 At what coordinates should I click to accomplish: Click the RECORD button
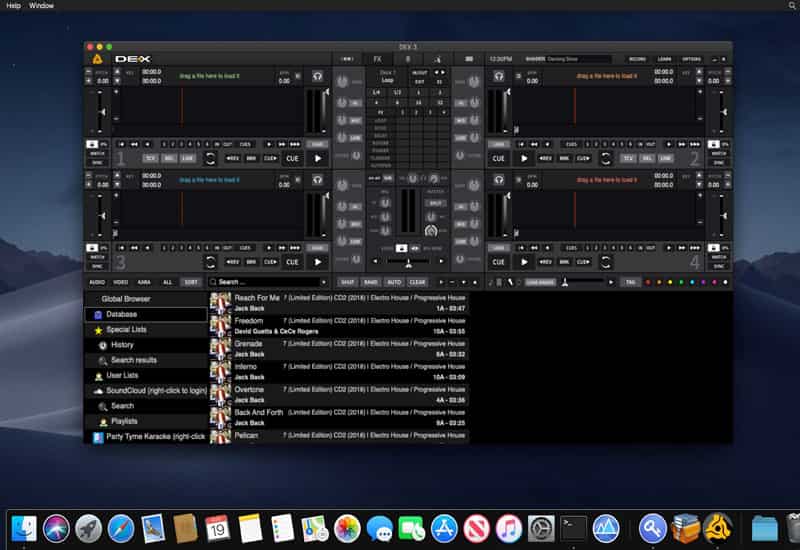(636, 59)
